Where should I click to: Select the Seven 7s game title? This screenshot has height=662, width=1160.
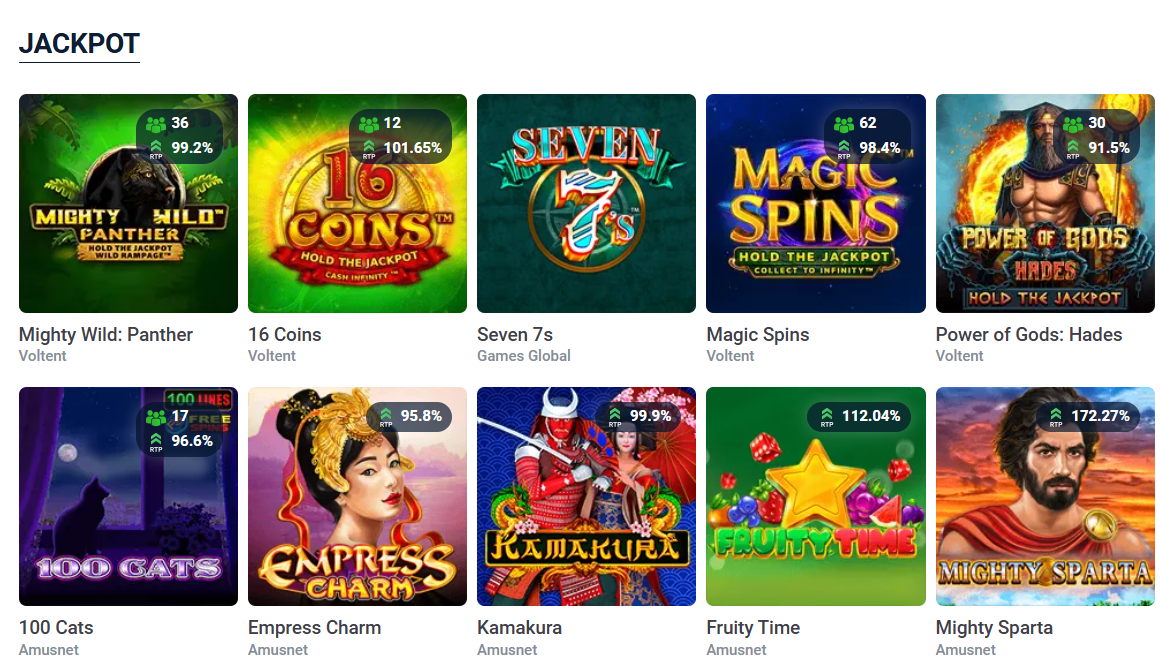[x=516, y=334]
